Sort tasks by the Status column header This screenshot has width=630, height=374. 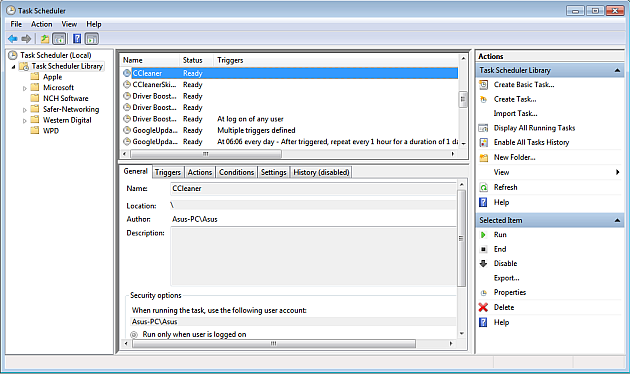[x=196, y=60]
